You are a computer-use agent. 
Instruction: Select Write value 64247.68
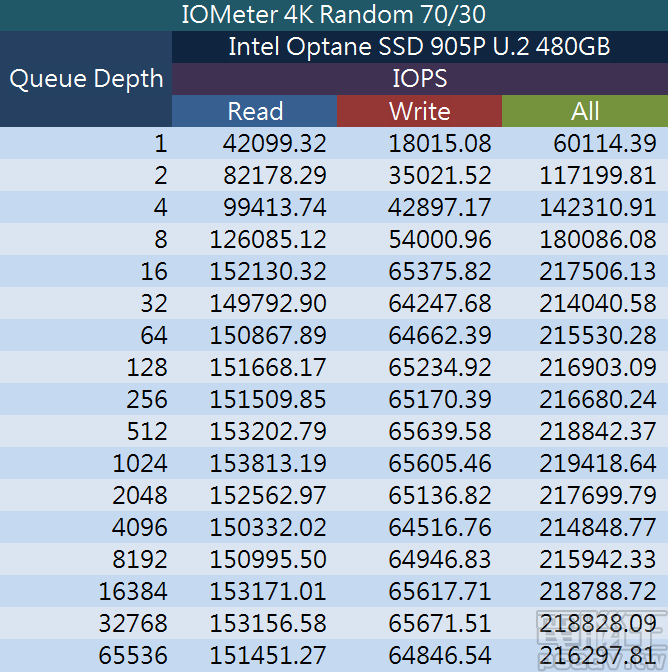440,304
